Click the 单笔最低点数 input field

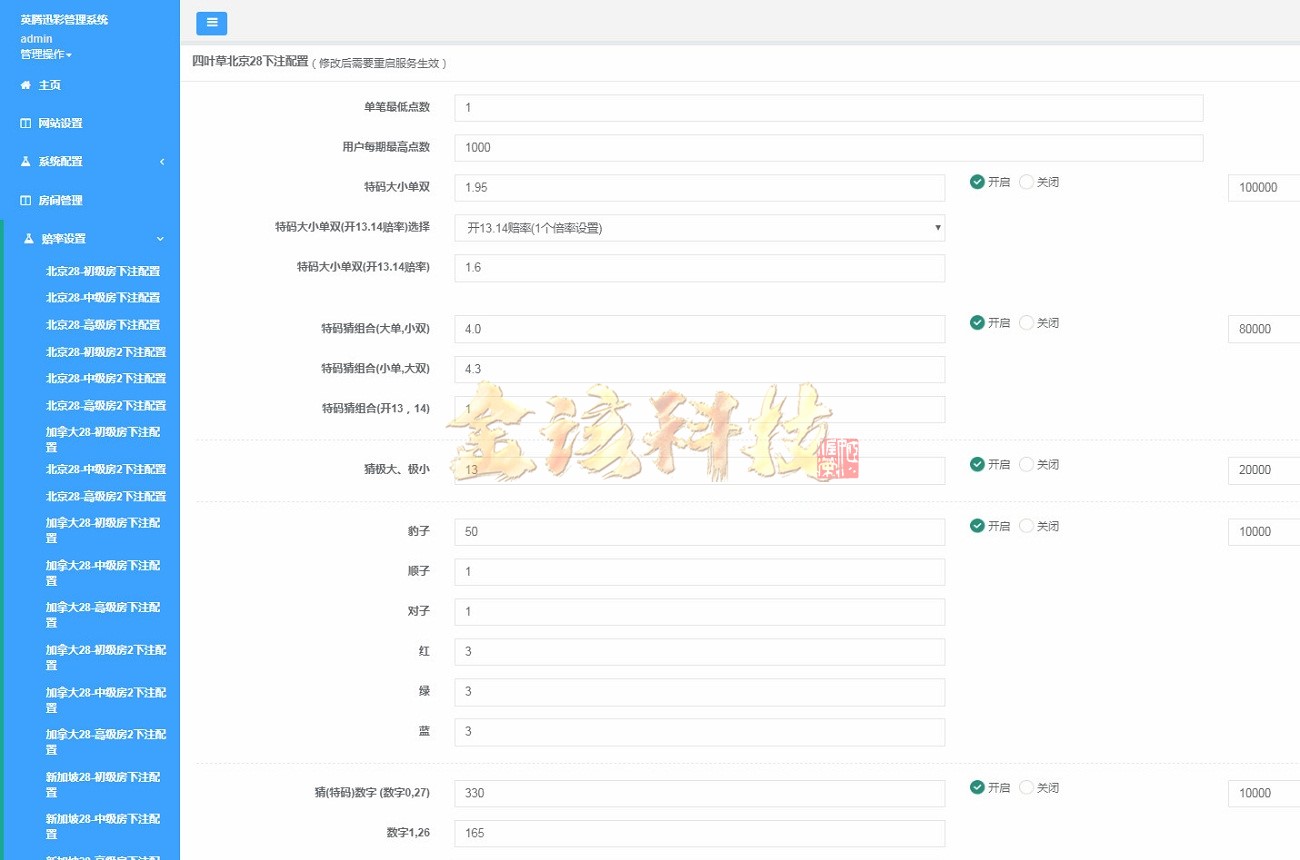click(828, 107)
